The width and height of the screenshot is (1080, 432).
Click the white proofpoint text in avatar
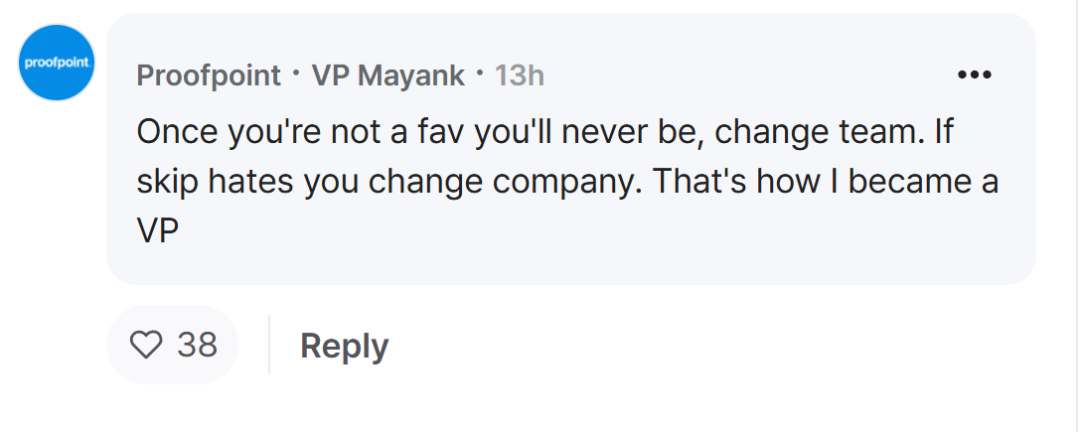click(x=56, y=63)
